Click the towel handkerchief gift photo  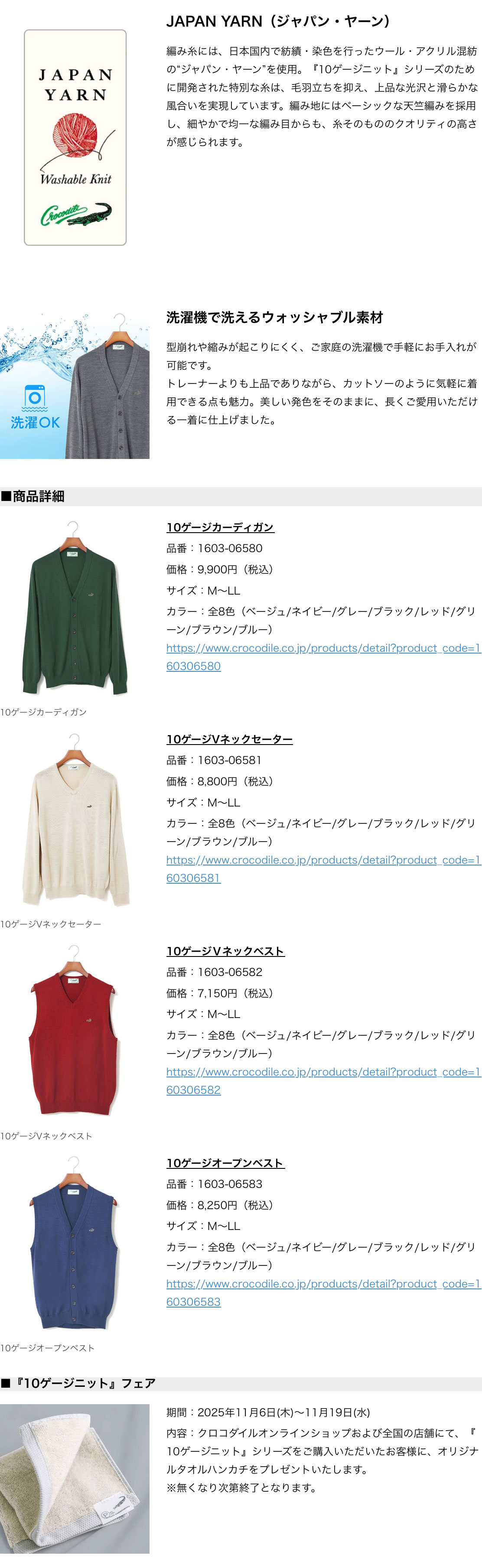tap(74, 1479)
